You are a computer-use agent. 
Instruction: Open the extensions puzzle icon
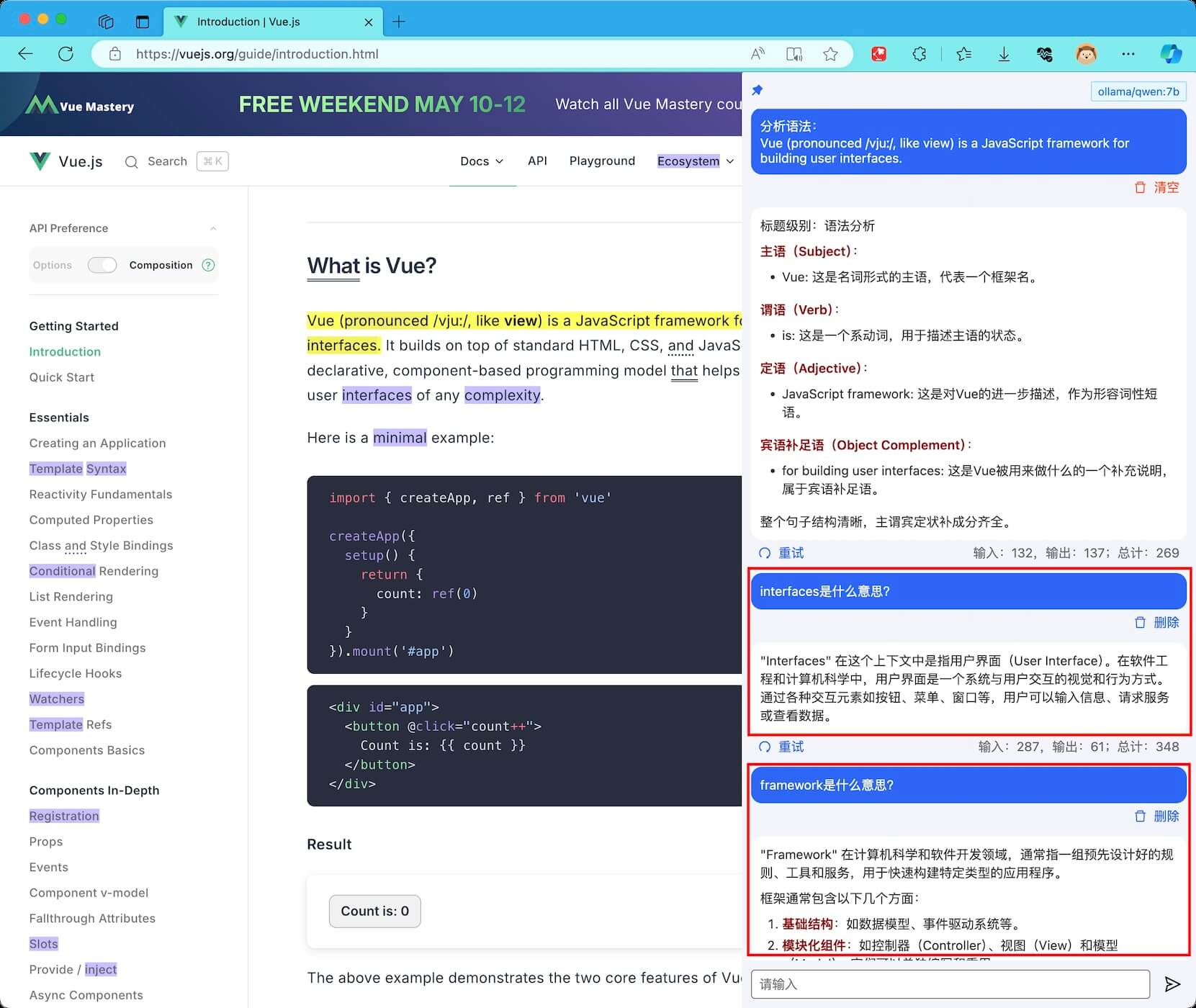[x=919, y=54]
